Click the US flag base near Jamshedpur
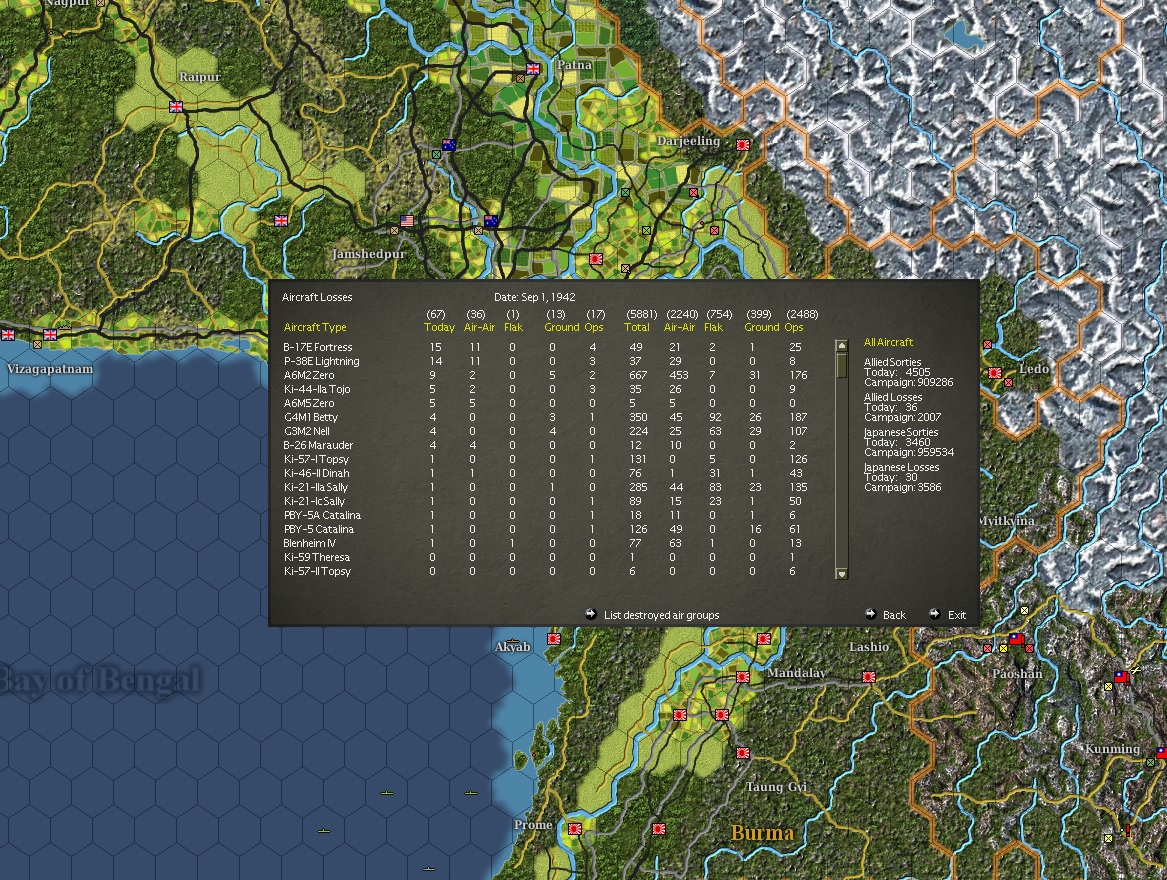This screenshot has height=880, width=1167. (406, 220)
